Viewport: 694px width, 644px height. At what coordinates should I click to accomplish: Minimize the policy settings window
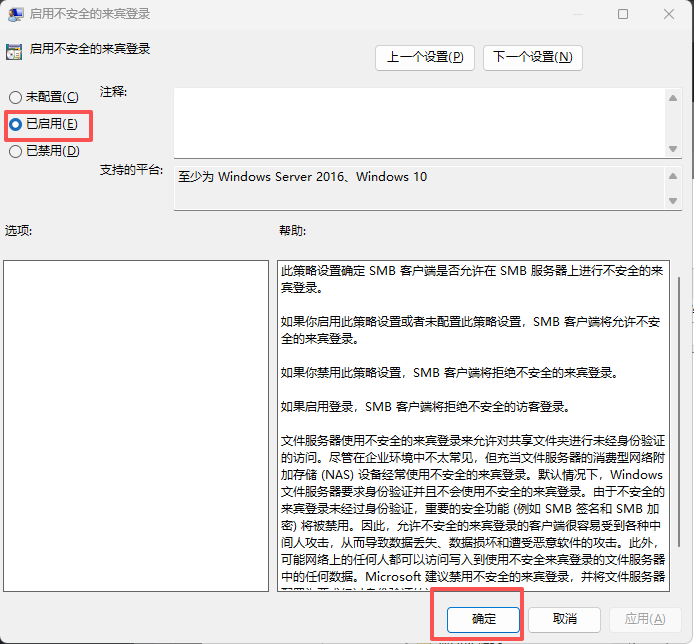pyautogui.click(x=575, y=14)
